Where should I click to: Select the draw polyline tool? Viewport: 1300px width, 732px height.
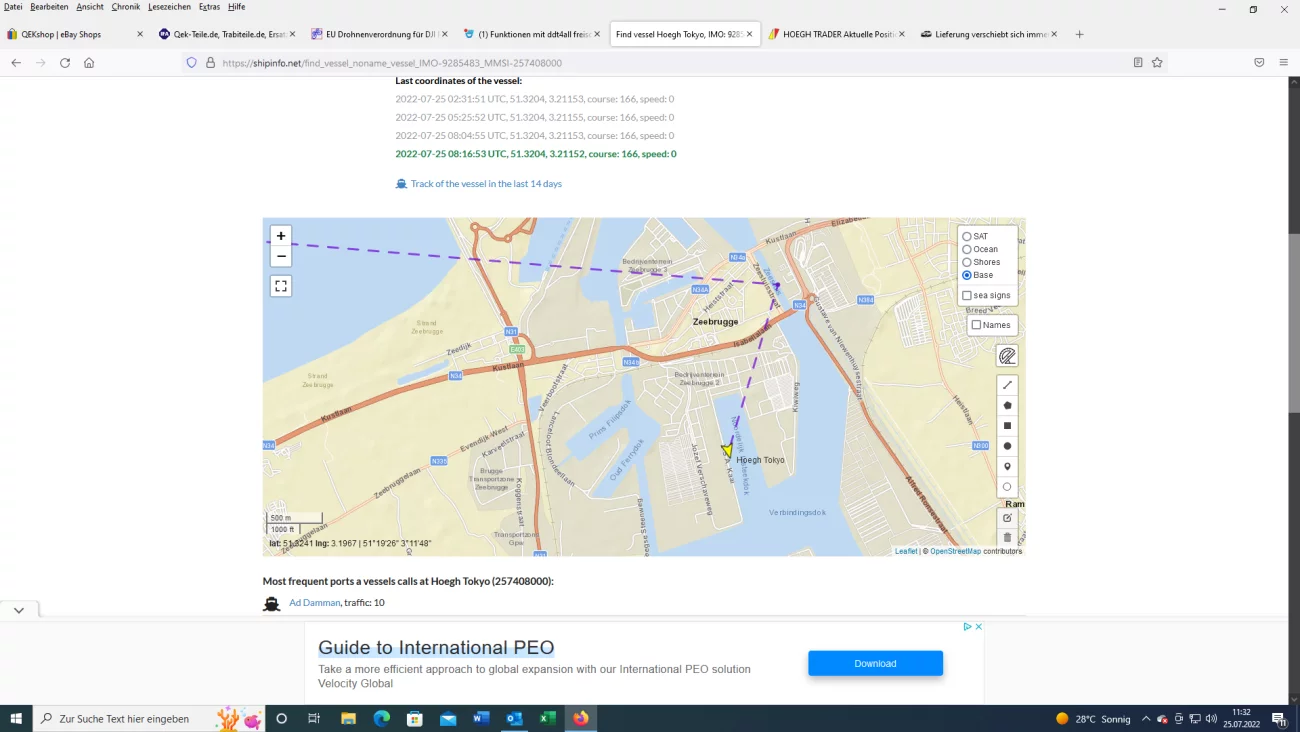[x=1007, y=385]
